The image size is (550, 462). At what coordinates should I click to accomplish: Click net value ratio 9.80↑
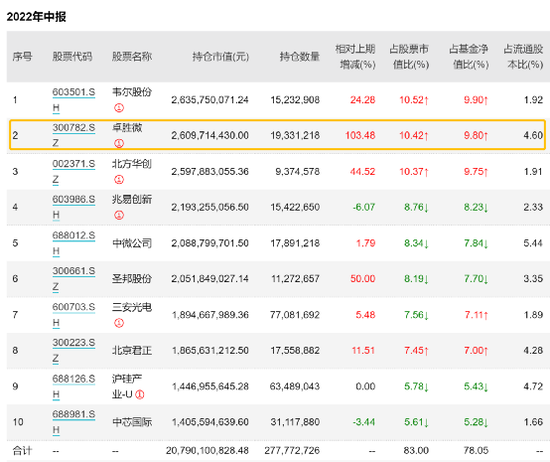(x=476, y=135)
